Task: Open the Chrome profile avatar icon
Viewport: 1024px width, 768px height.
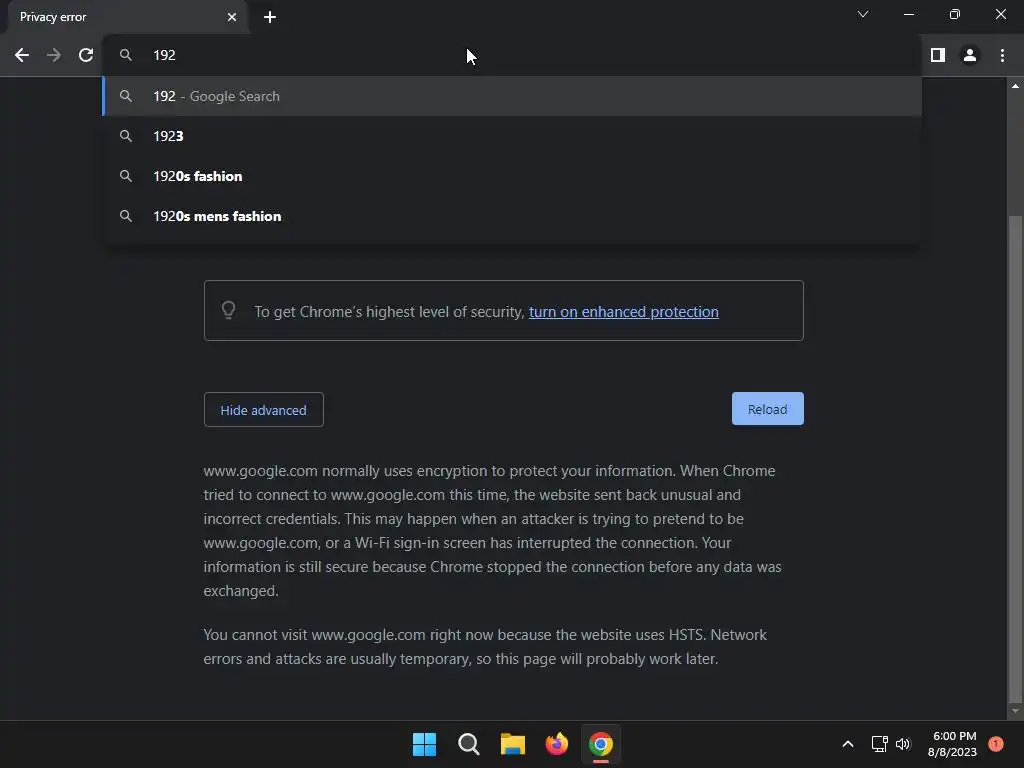Action: (970, 55)
